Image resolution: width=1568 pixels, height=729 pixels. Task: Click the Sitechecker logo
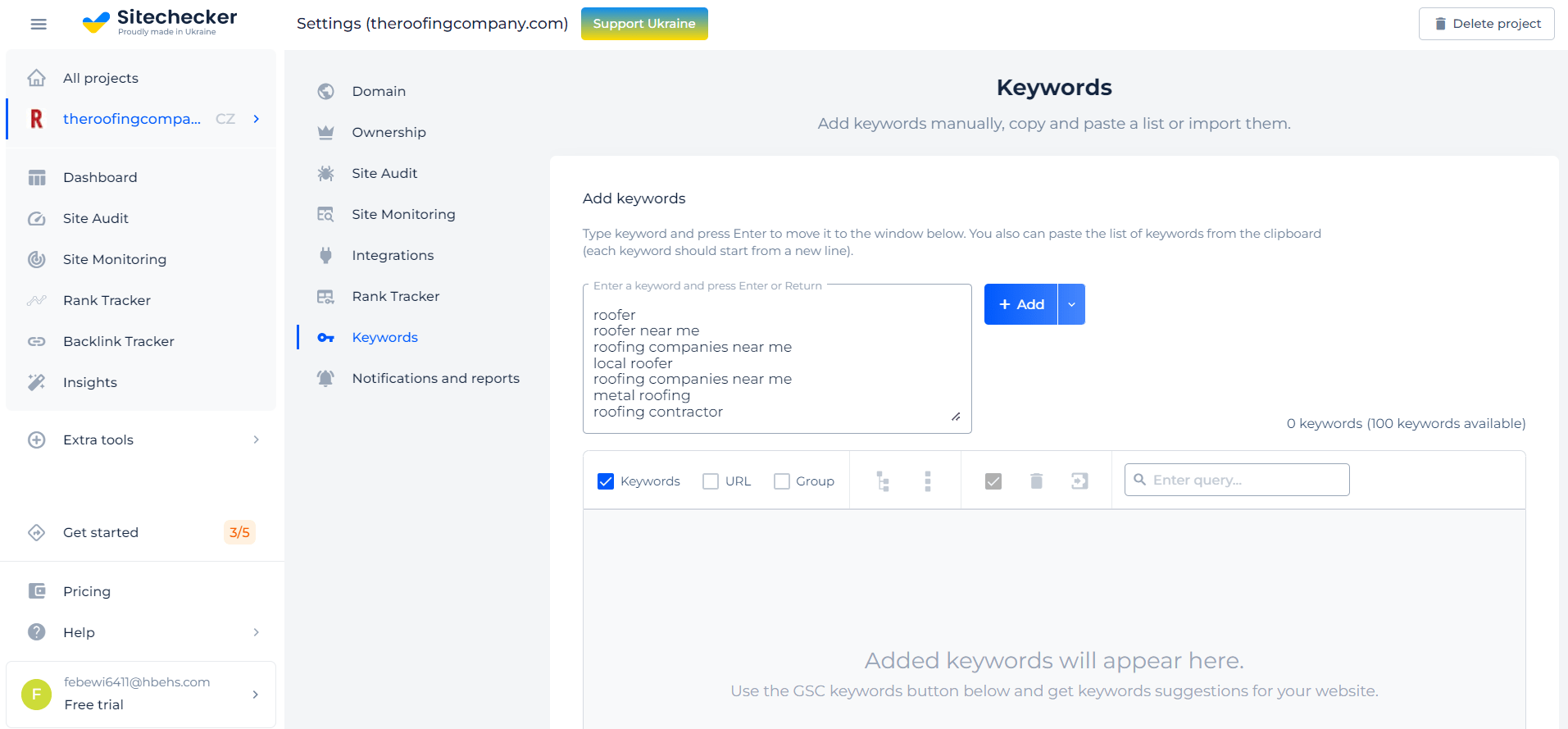(160, 22)
